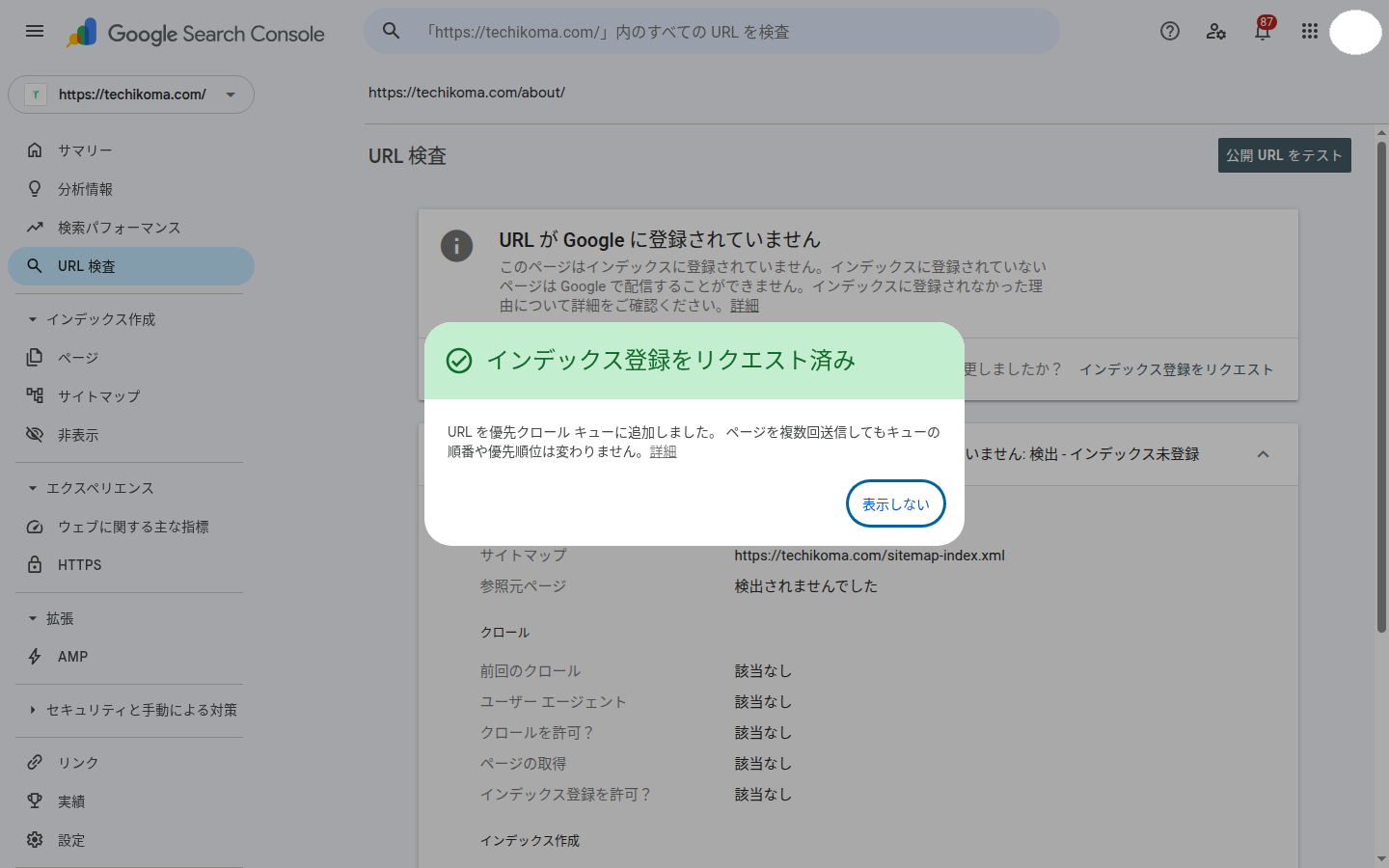
Task: Open 検索パフォーマンス report
Action: pyautogui.click(x=131, y=227)
